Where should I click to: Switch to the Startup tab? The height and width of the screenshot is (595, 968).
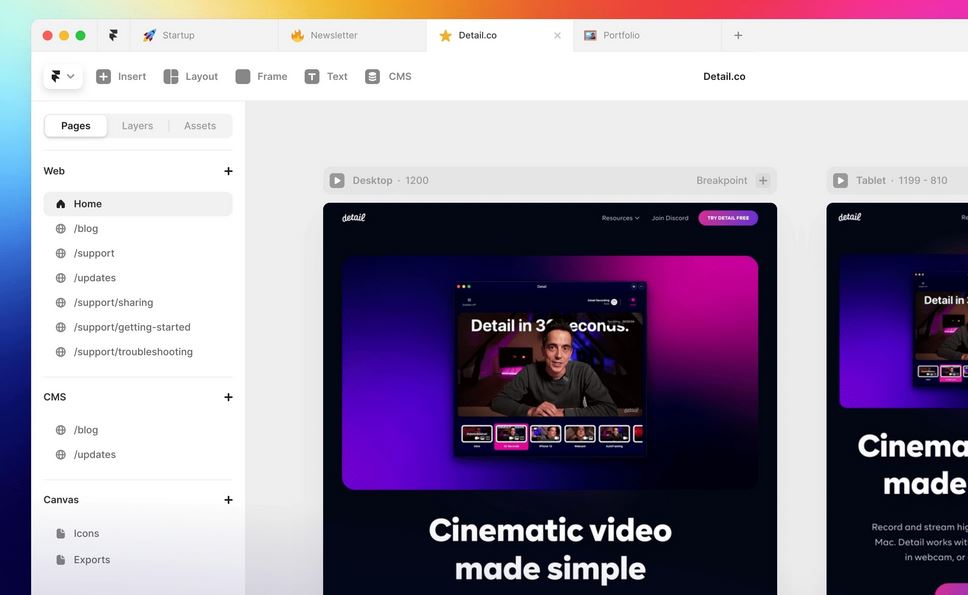[204, 35]
